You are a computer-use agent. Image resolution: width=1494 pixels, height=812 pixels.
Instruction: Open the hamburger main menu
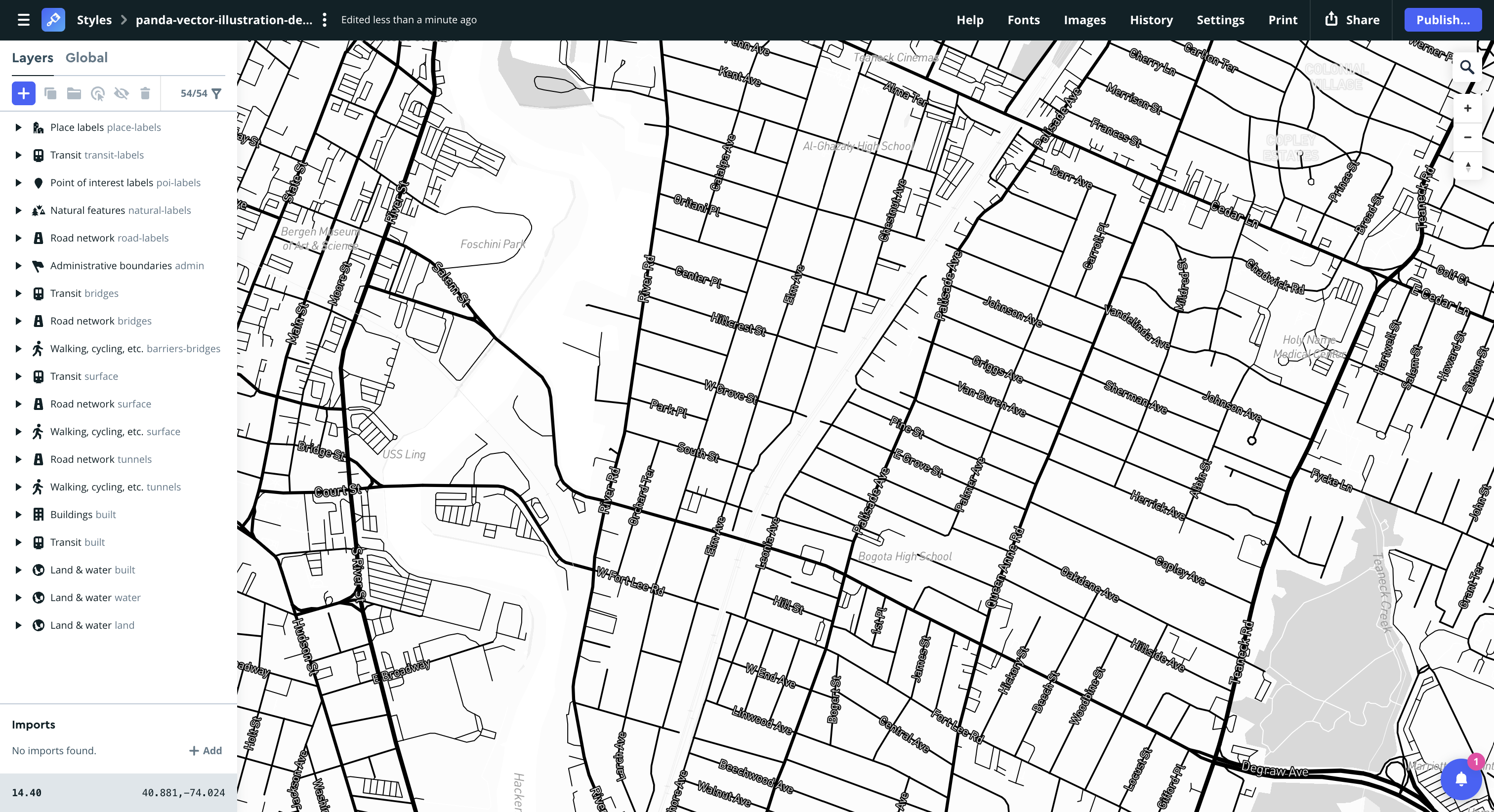pos(23,20)
